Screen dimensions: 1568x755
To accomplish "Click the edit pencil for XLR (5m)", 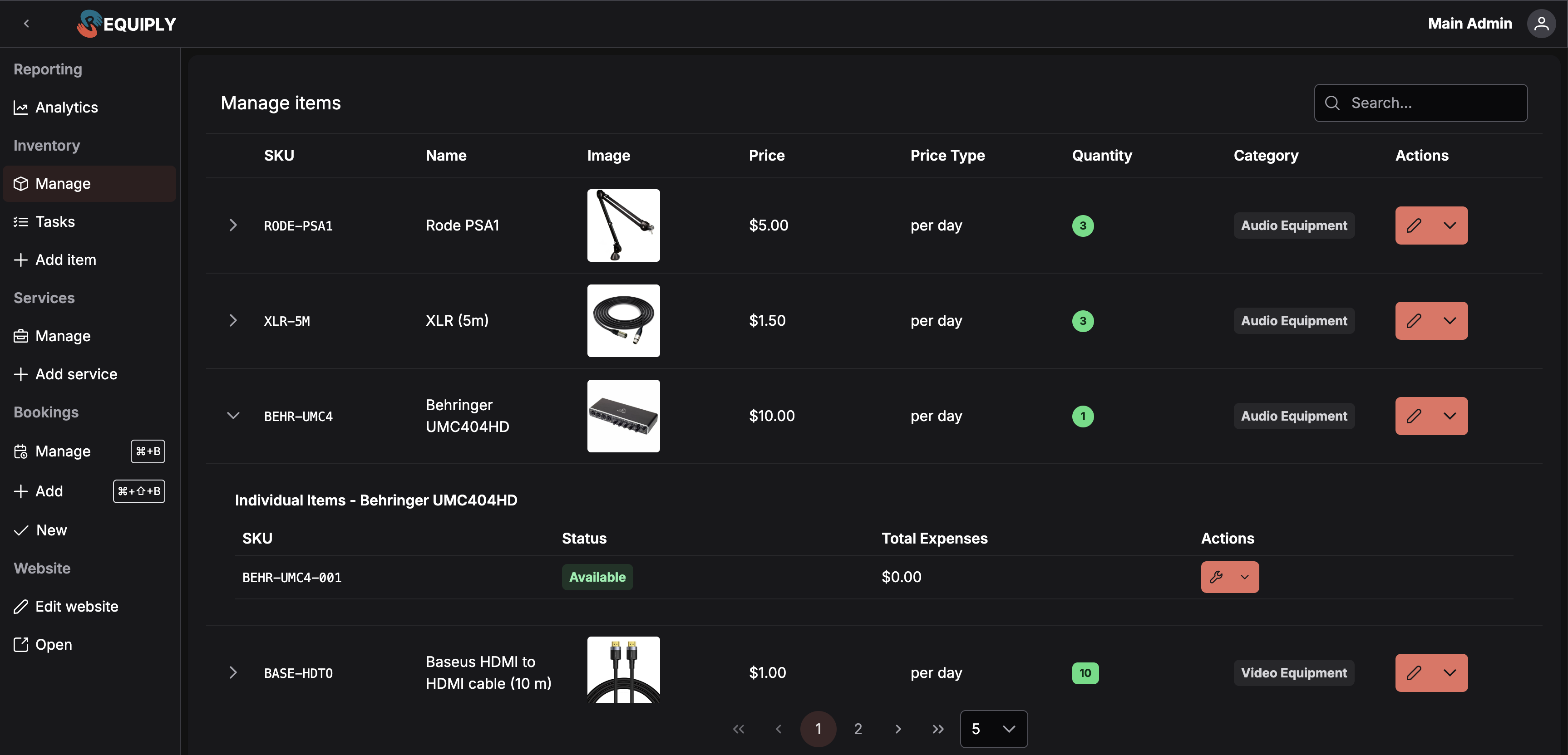I will (1413, 321).
